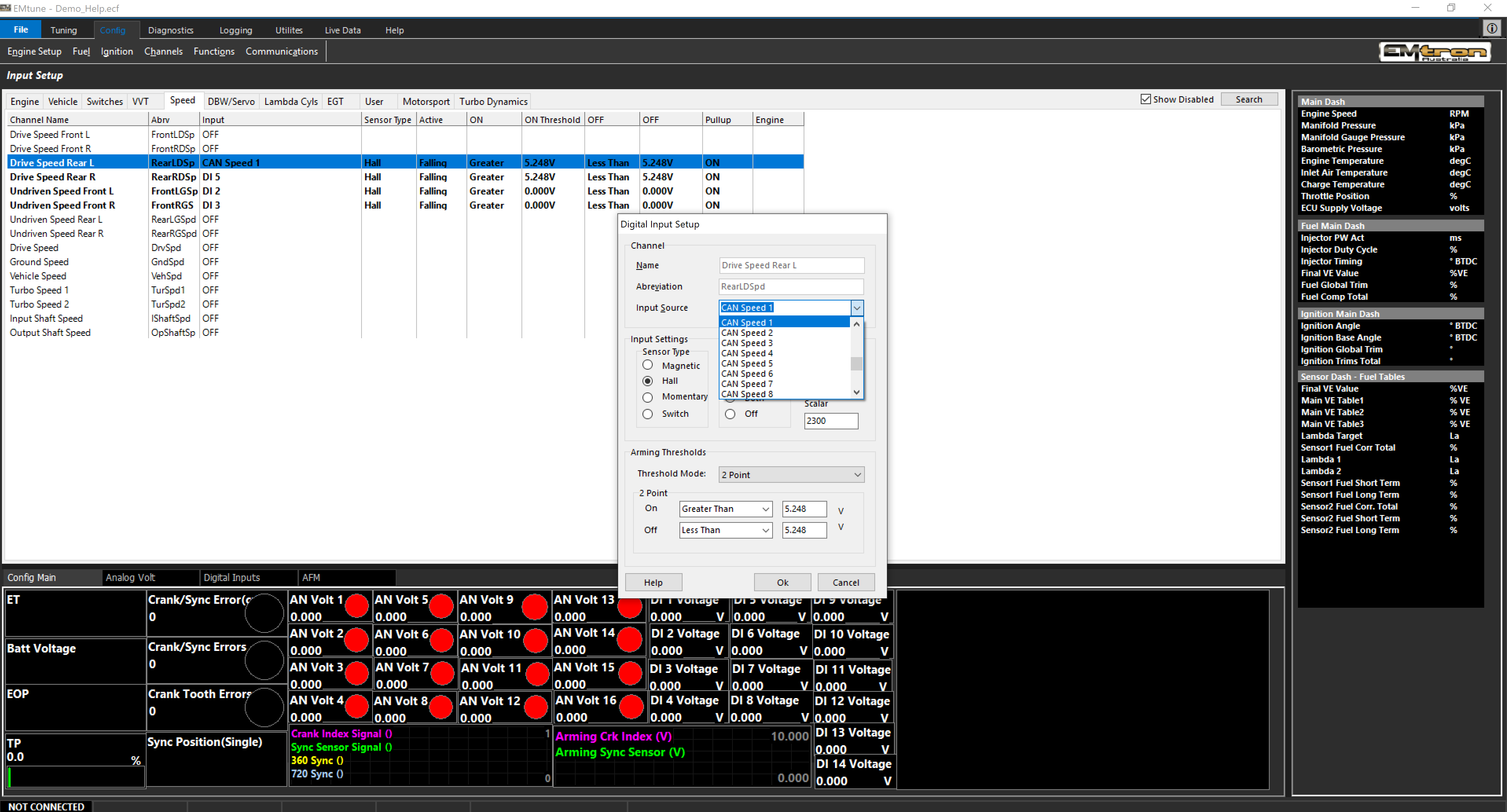Toggle the Show Disabled checkbox
Screen dimensions: 1507x812
pyautogui.click(x=1145, y=99)
